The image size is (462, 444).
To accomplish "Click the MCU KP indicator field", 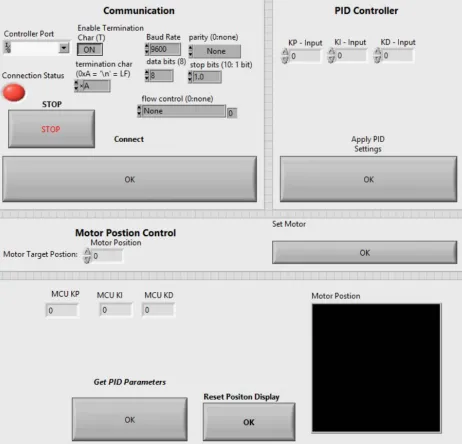I will tap(62, 311).
